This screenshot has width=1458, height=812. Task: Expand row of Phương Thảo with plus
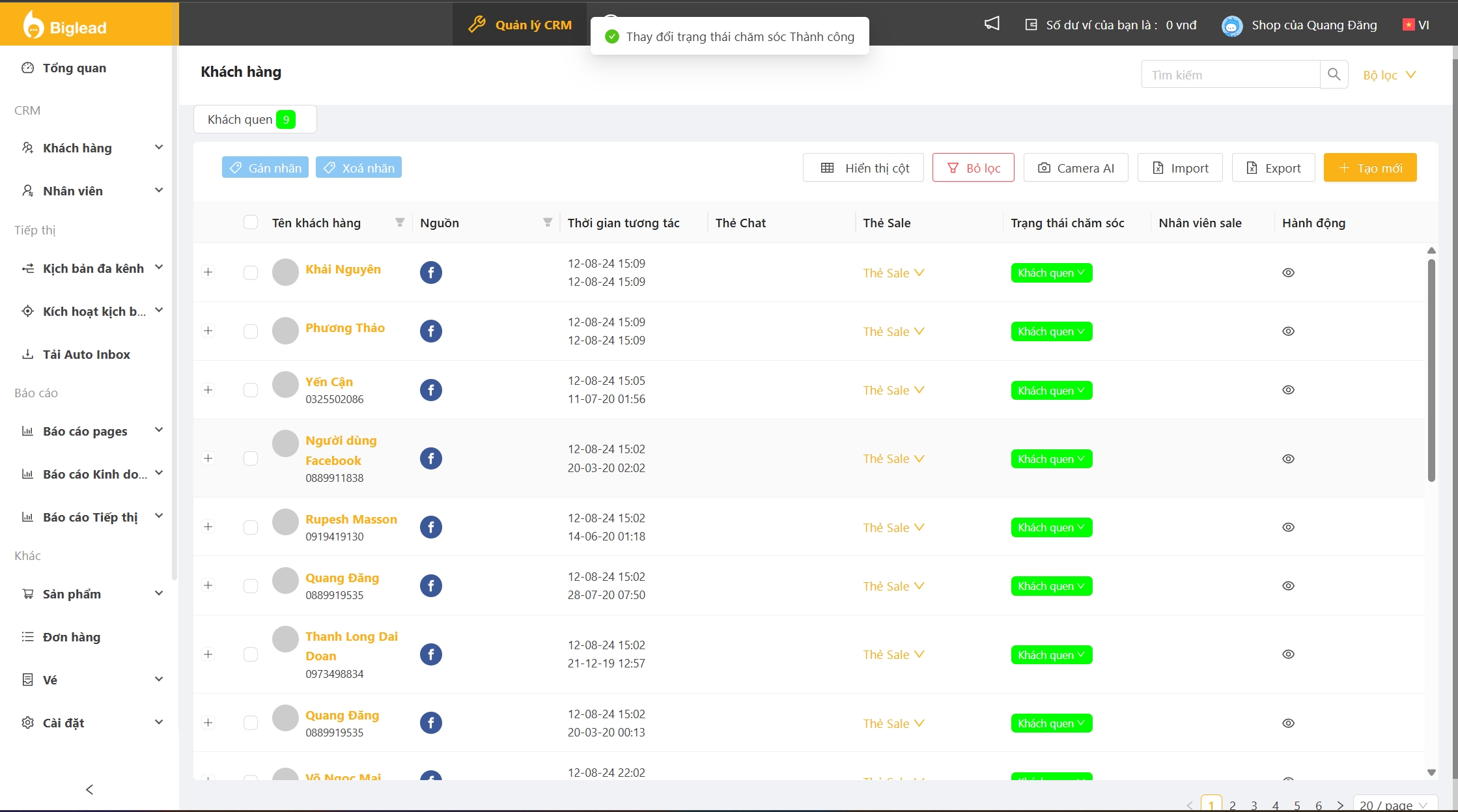click(208, 331)
